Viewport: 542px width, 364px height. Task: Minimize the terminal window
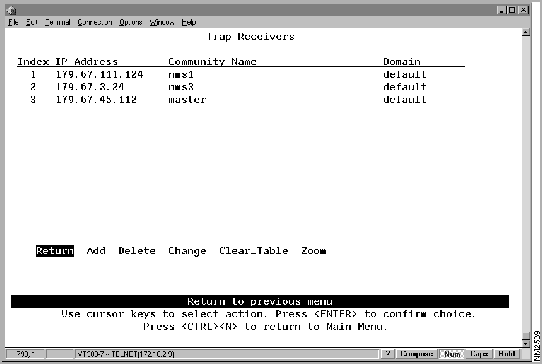point(502,10)
